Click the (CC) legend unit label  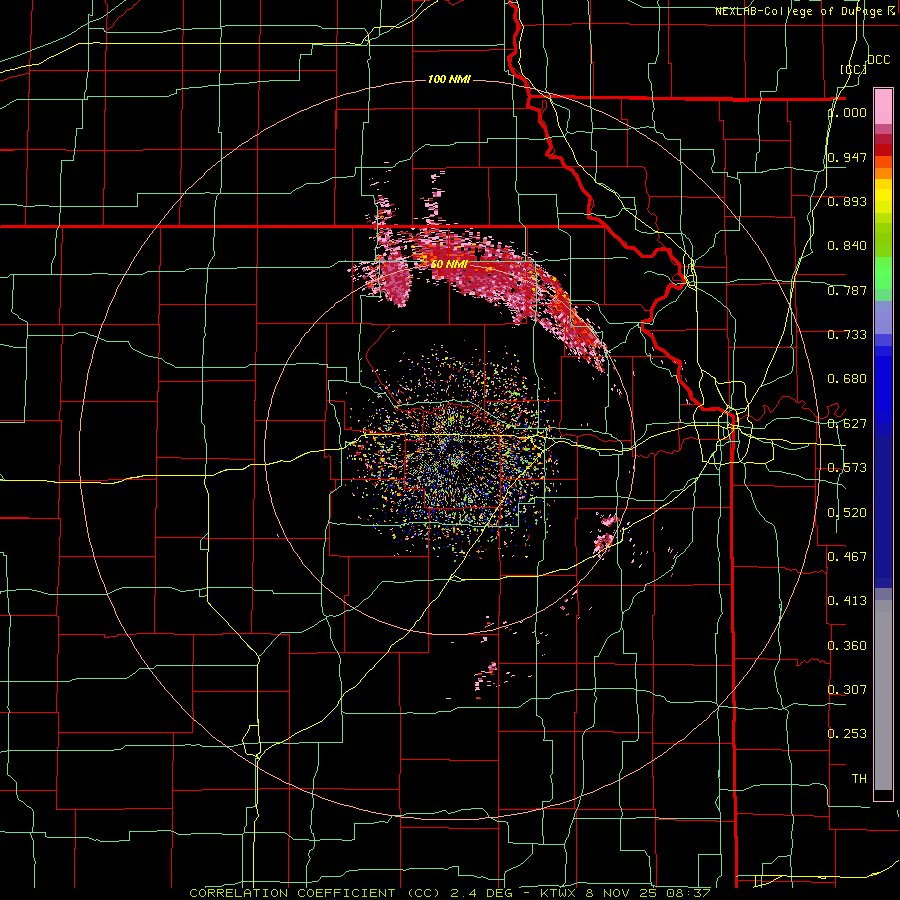853,69
